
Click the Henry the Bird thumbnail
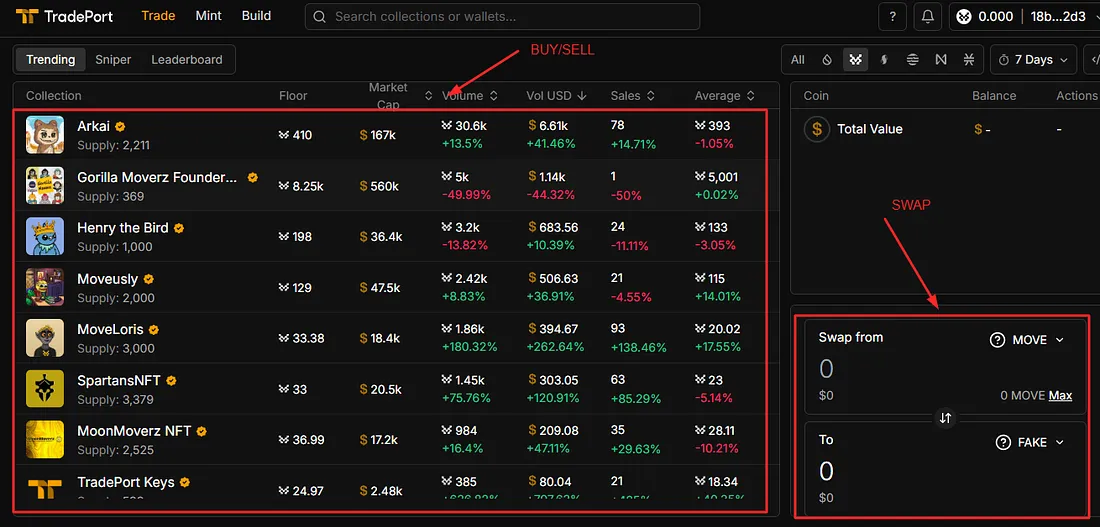(45, 236)
